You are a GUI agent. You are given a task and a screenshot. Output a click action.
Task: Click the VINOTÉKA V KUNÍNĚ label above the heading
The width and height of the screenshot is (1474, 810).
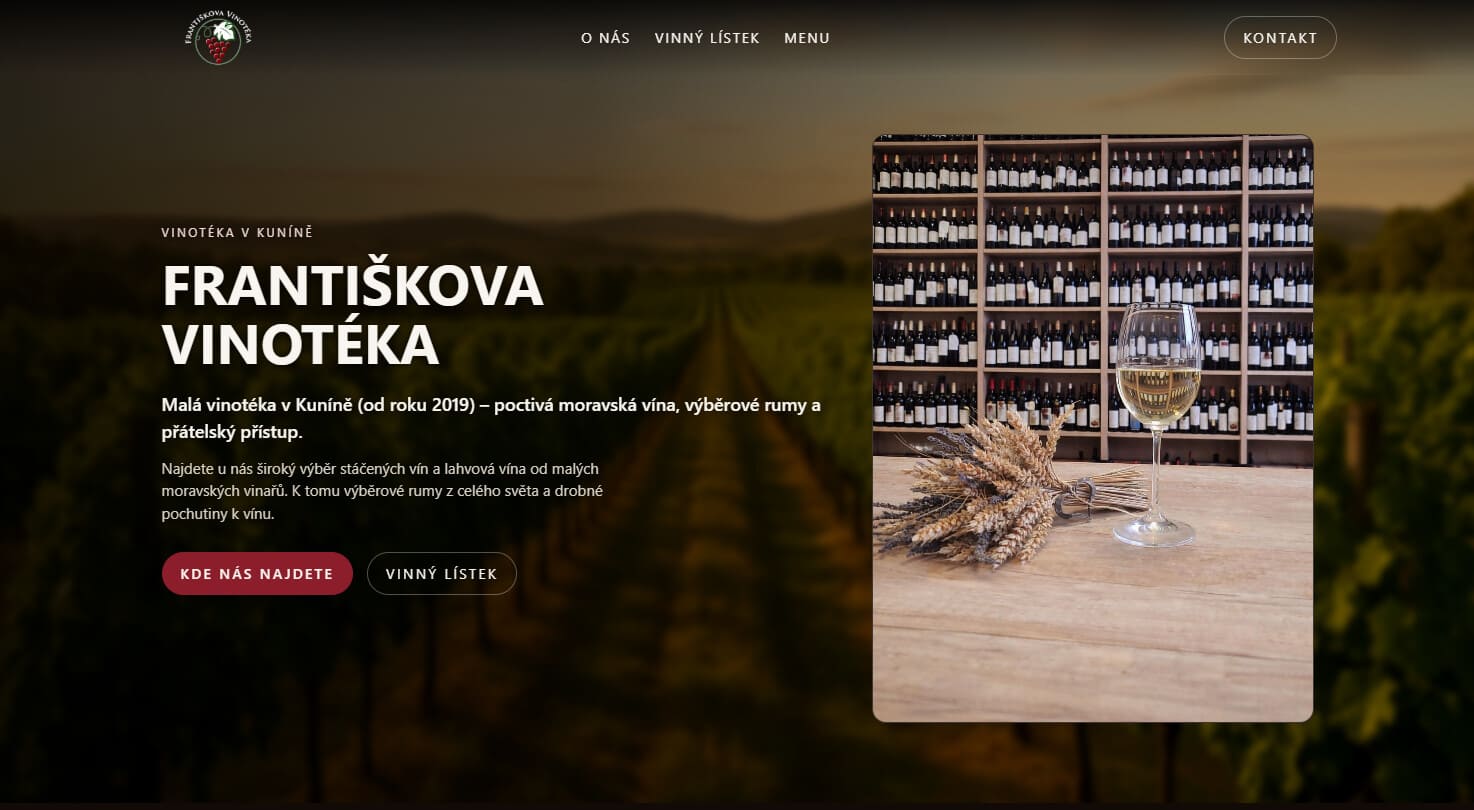(x=237, y=233)
